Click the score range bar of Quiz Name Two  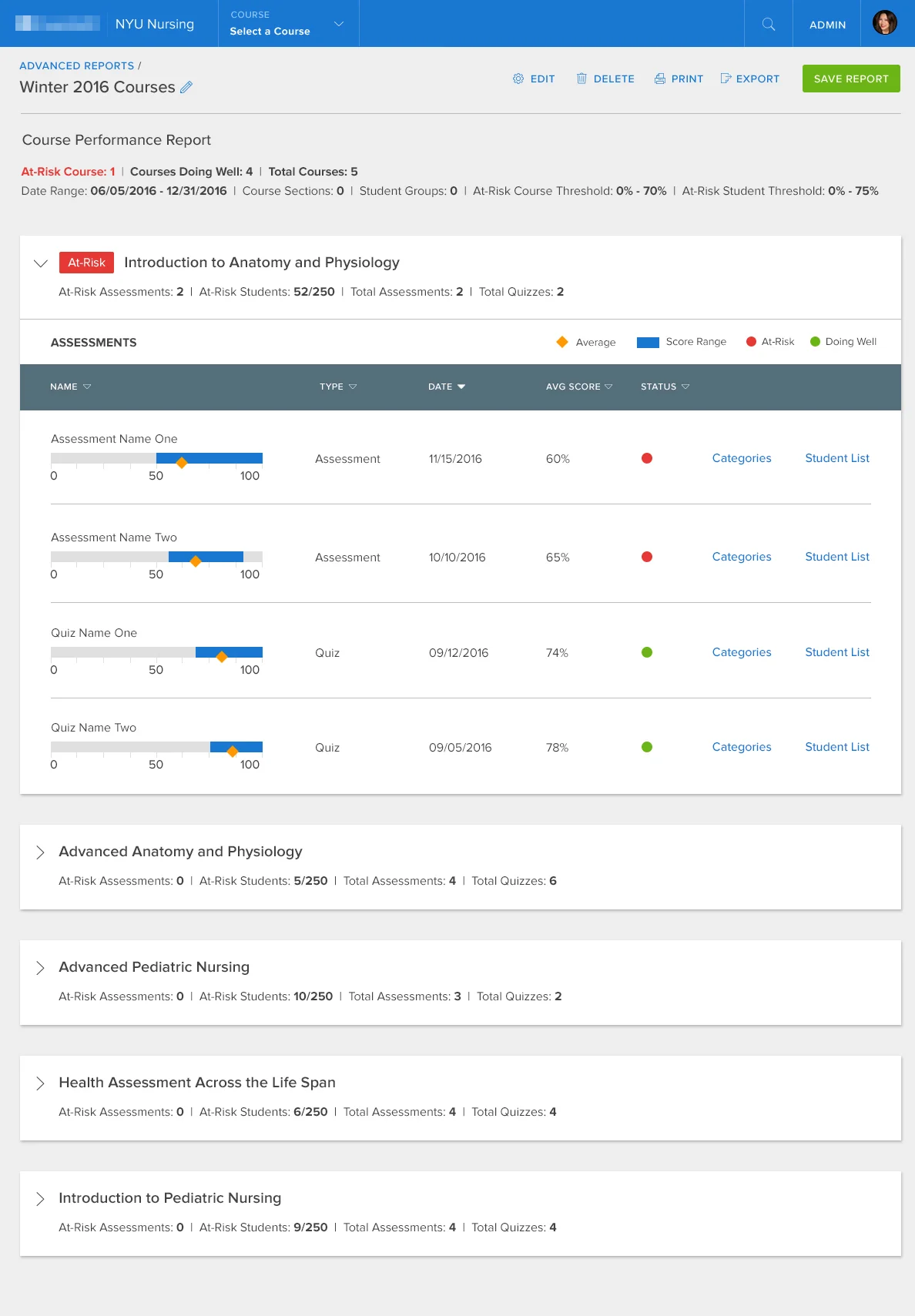[236, 747]
